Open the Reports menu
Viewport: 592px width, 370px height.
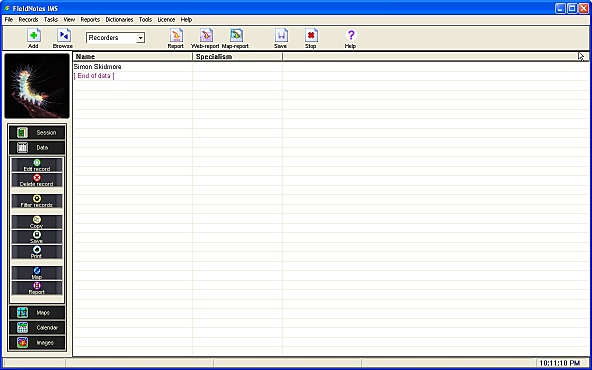pos(90,20)
